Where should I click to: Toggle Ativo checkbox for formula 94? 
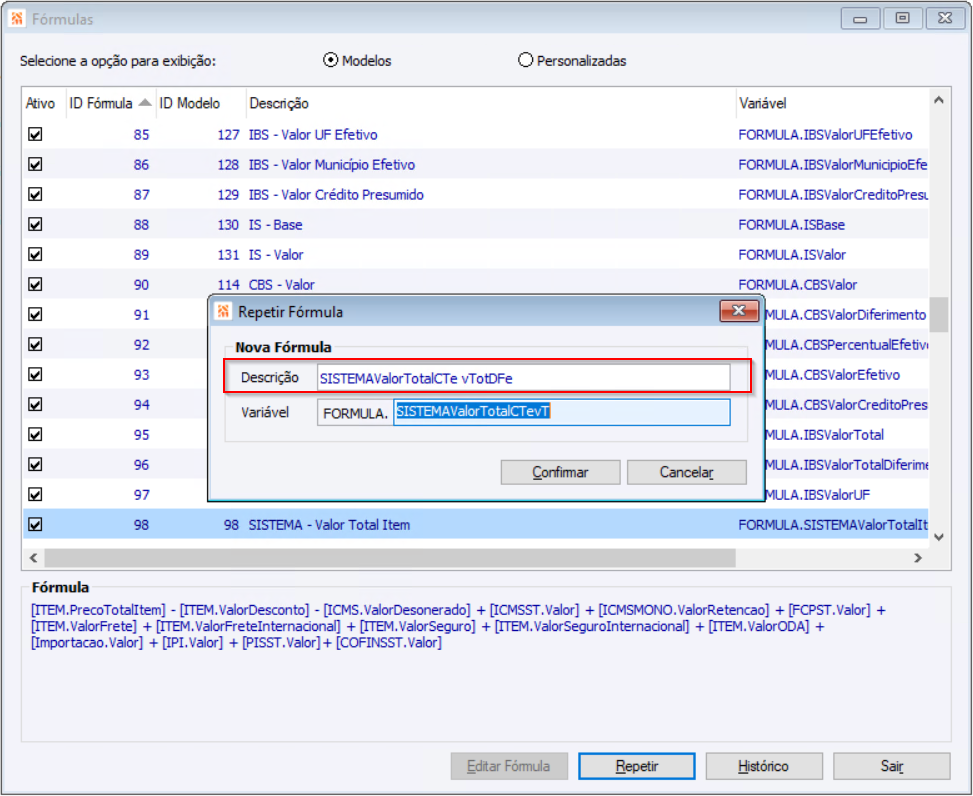35,405
